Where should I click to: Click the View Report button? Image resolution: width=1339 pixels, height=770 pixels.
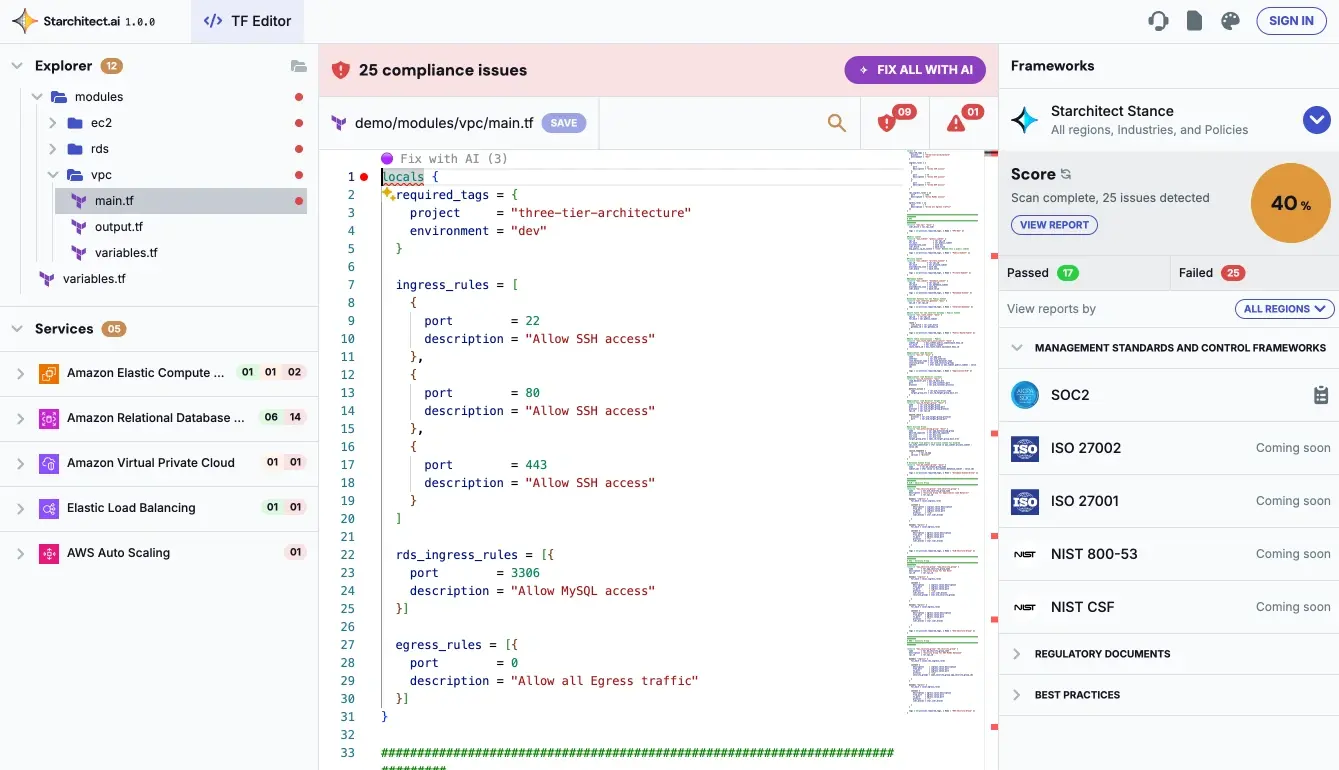[x=1054, y=225]
